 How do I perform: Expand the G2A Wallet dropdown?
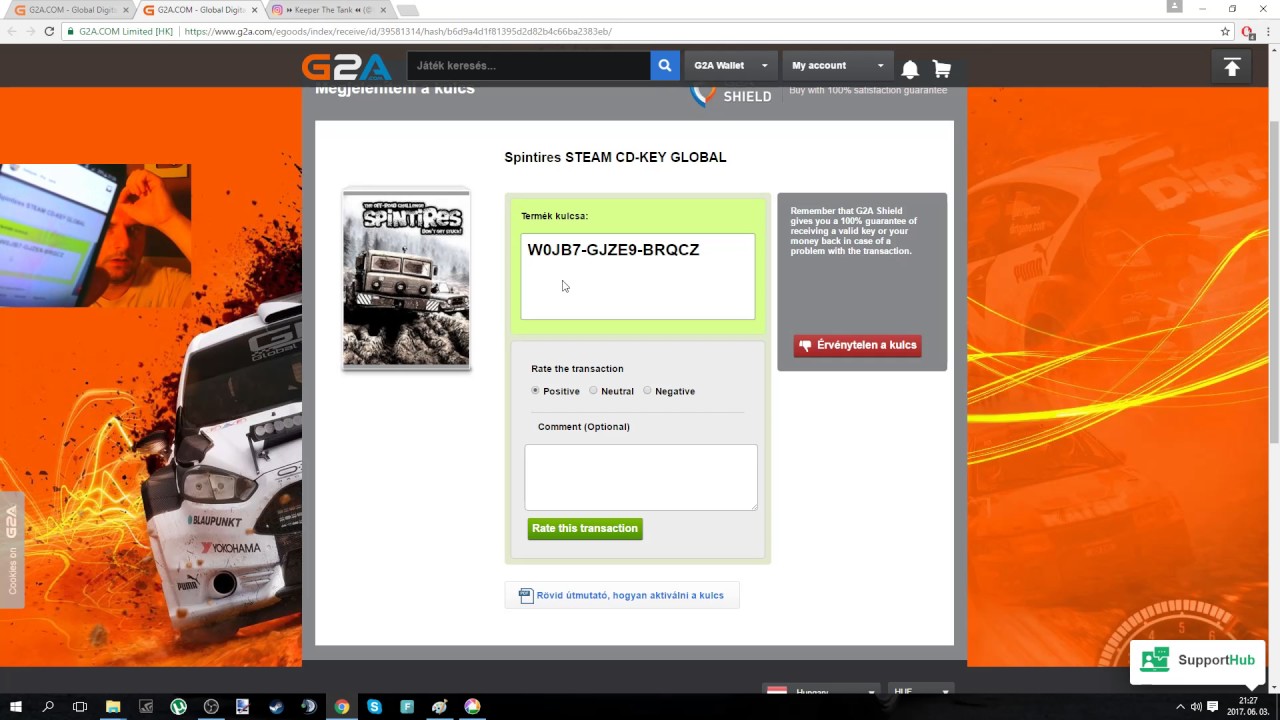click(x=731, y=66)
